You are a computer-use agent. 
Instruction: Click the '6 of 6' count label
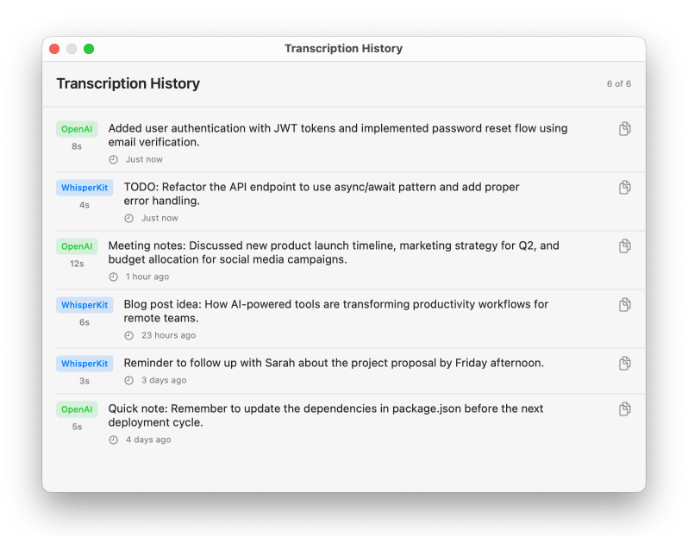point(618,84)
